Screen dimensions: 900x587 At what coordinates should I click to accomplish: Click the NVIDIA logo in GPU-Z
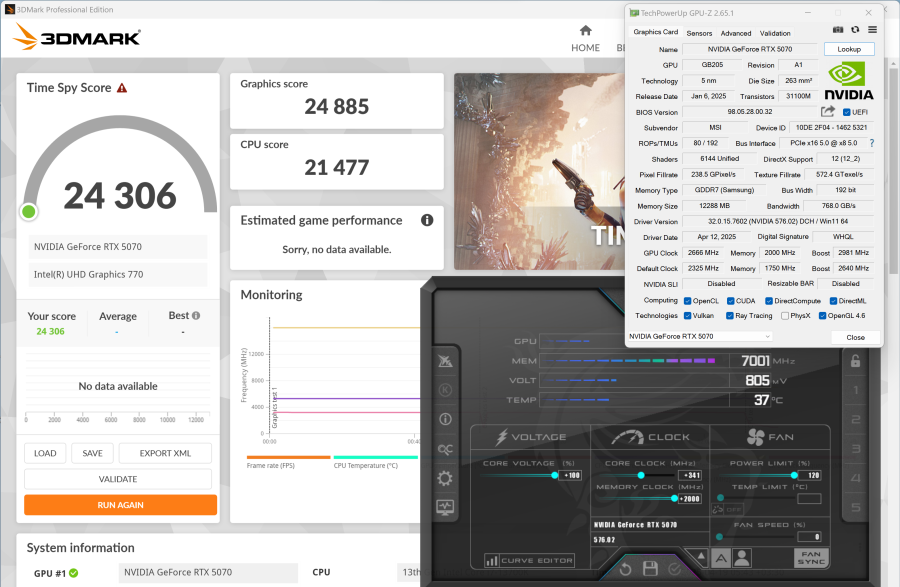click(849, 81)
